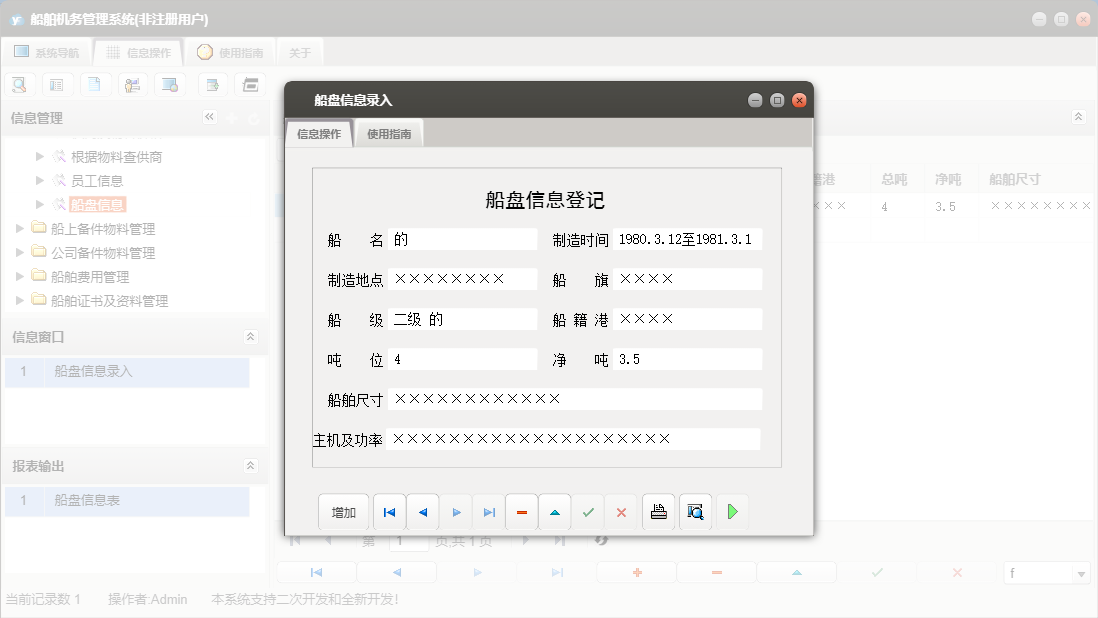Select the magnifier search tool in the toolbar
This screenshot has height=618, width=1098.
[19, 84]
